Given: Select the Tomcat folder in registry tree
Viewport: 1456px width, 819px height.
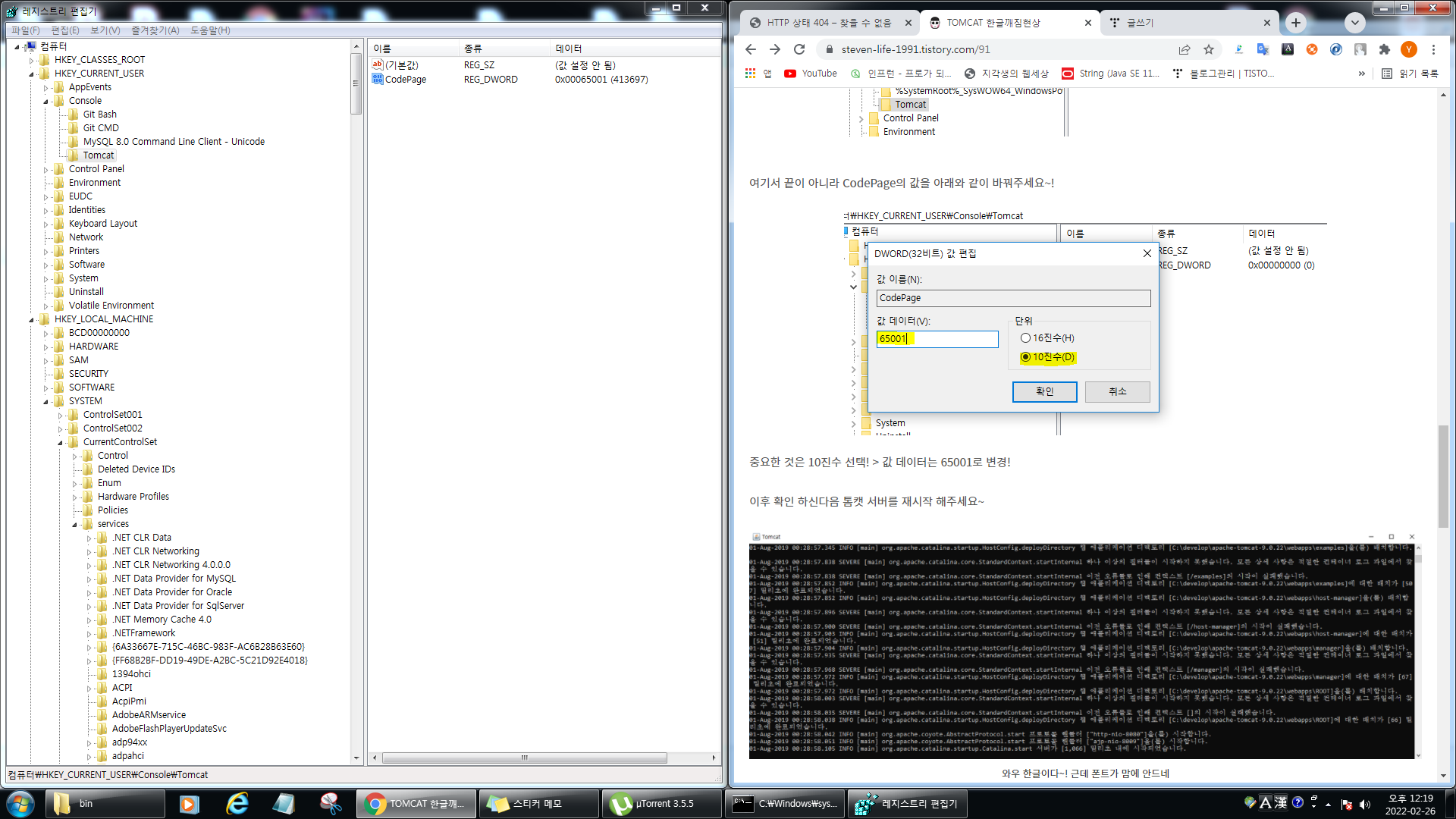Looking at the screenshot, I should 99,155.
